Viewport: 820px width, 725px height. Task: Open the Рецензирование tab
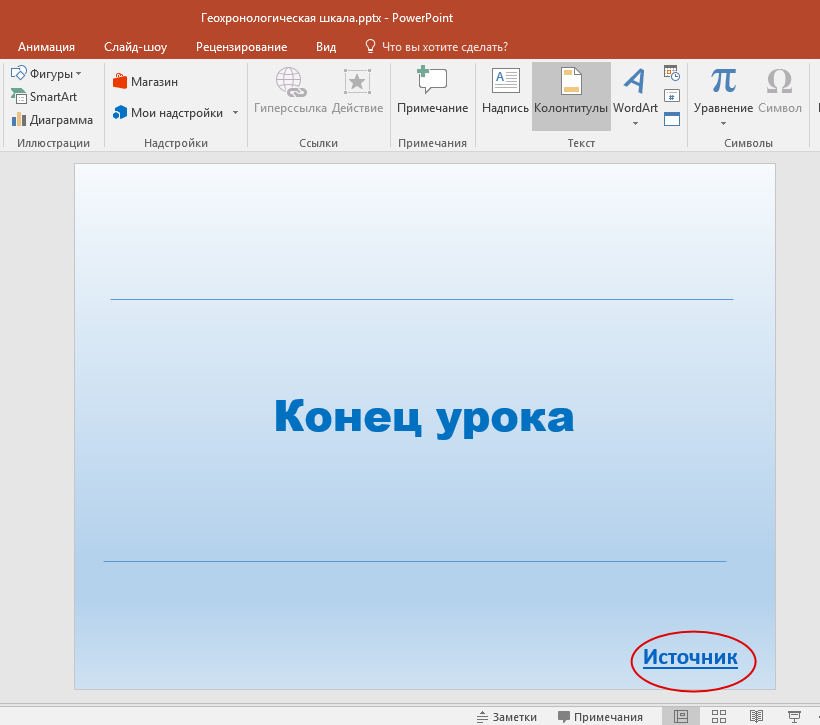[x=242, y=47]
